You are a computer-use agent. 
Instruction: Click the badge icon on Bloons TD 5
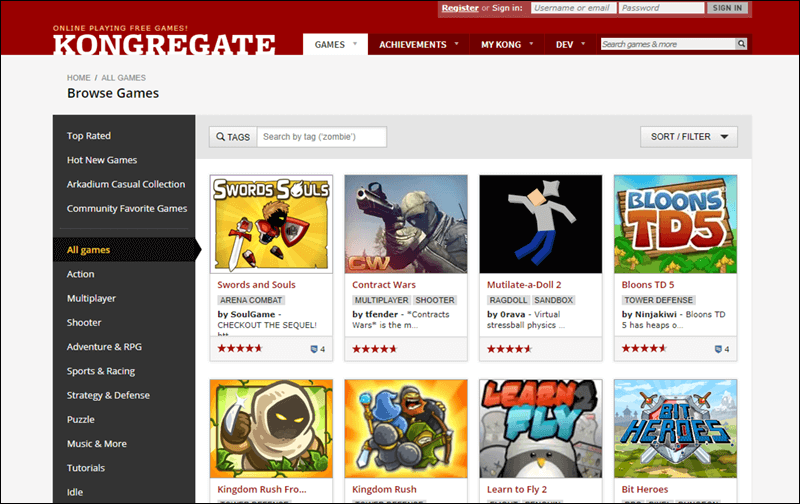pyautogui.click(x=718, y=349)
